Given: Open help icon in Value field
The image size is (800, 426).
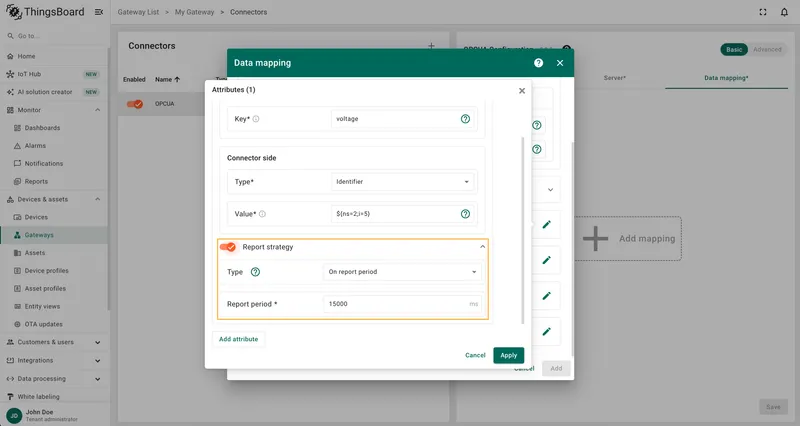Looking at the screenshot, I should click(465, 214).
